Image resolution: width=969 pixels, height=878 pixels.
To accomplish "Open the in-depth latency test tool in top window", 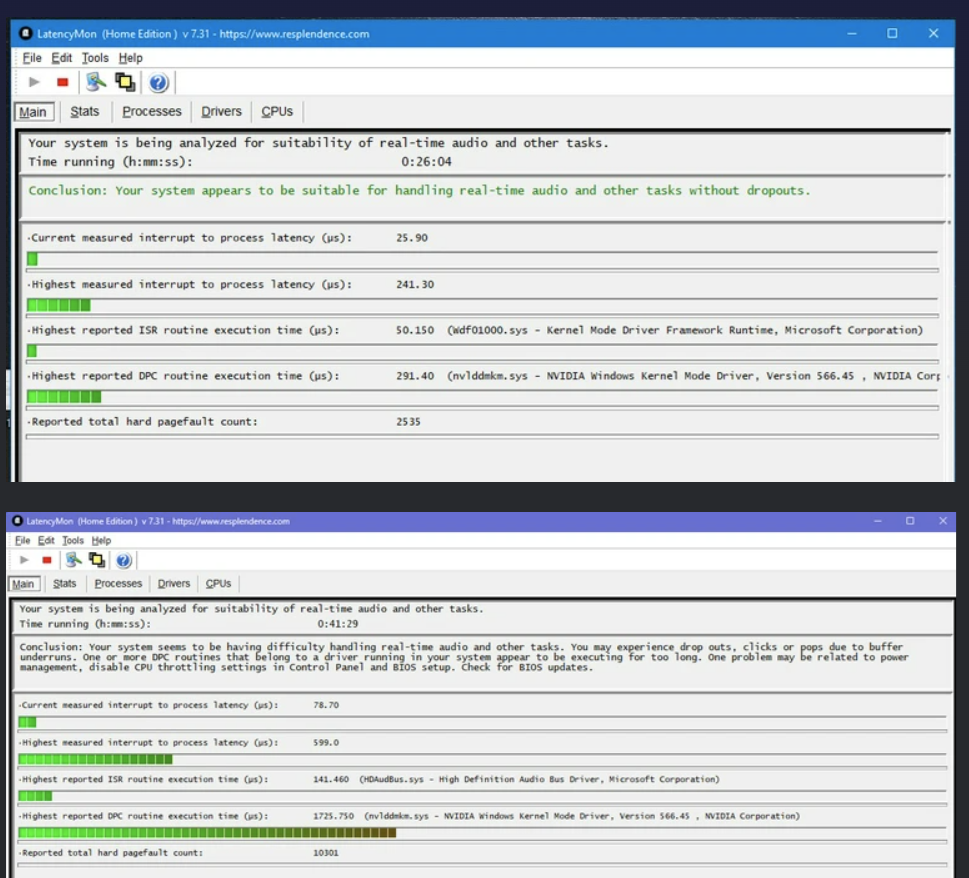I will (96, 82).
